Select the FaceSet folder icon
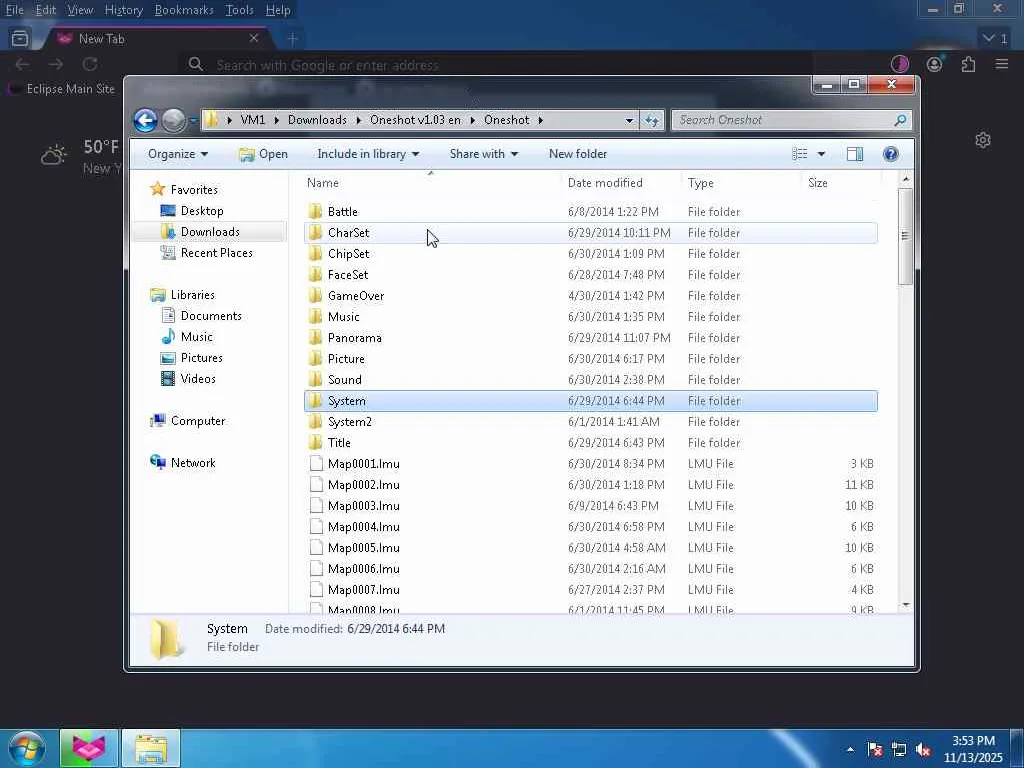Viewport: 1024px width, 768px height. point(315,274)
